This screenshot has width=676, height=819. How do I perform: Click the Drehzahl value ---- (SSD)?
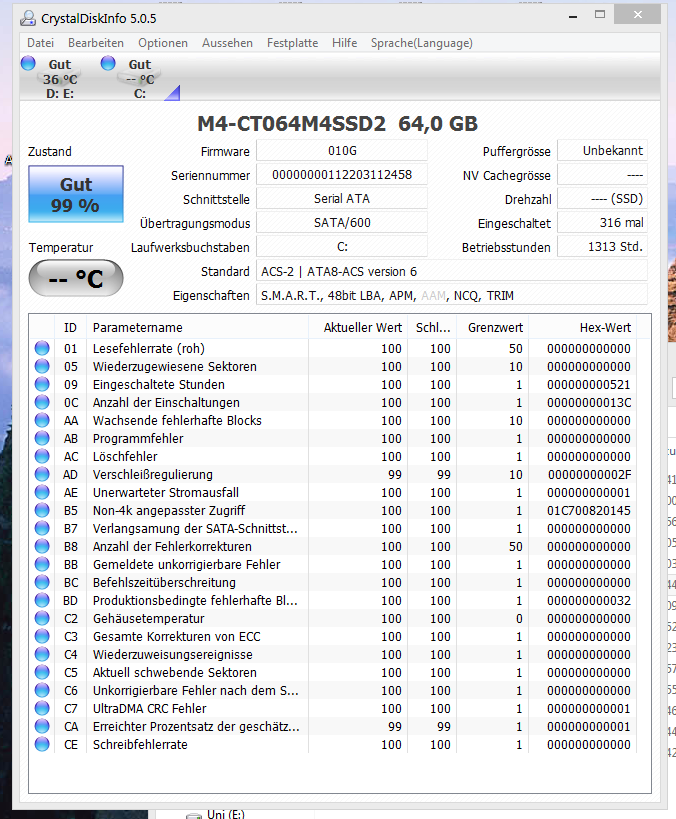[602, 199]
